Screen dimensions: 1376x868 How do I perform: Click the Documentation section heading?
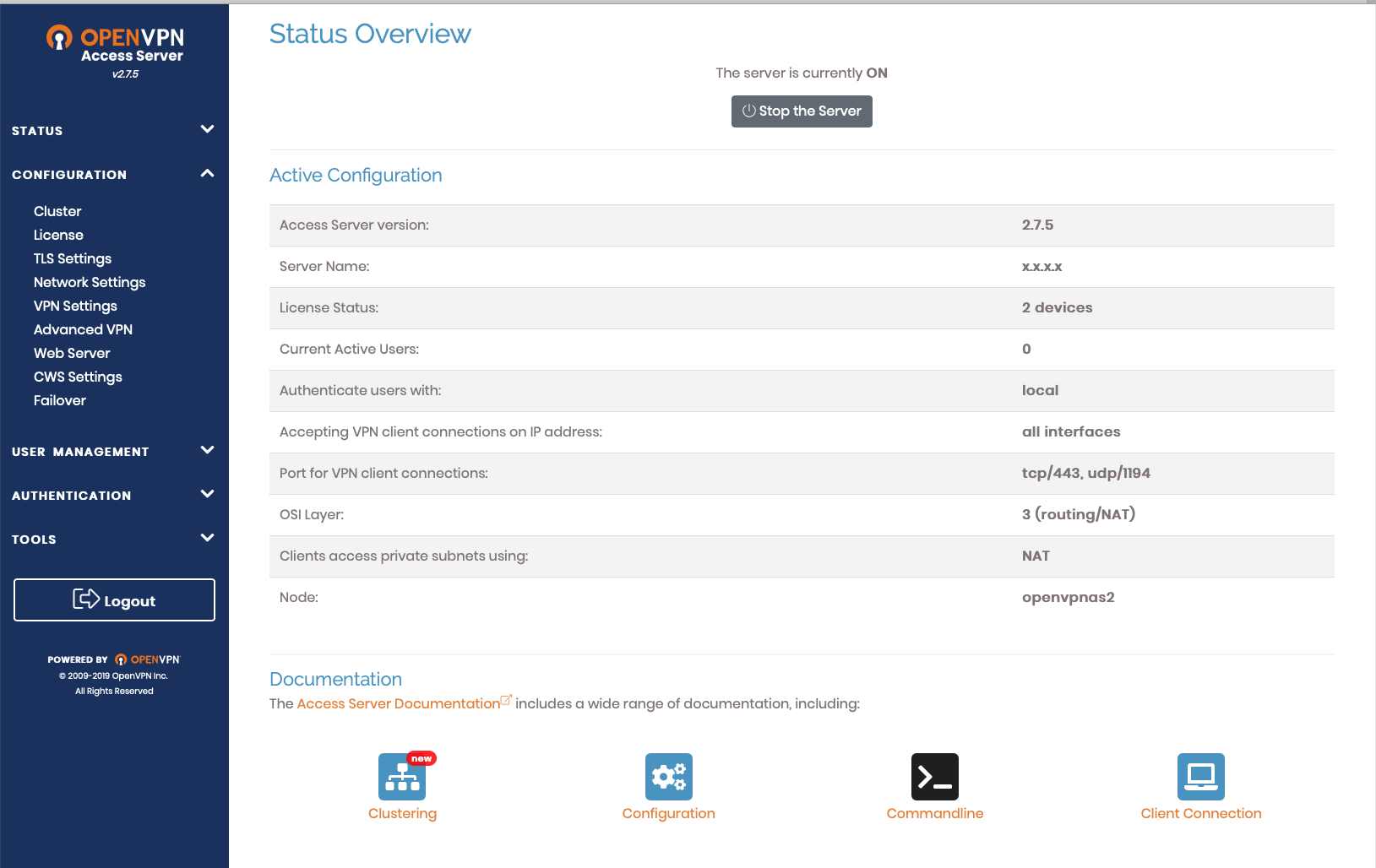(335, 679)
